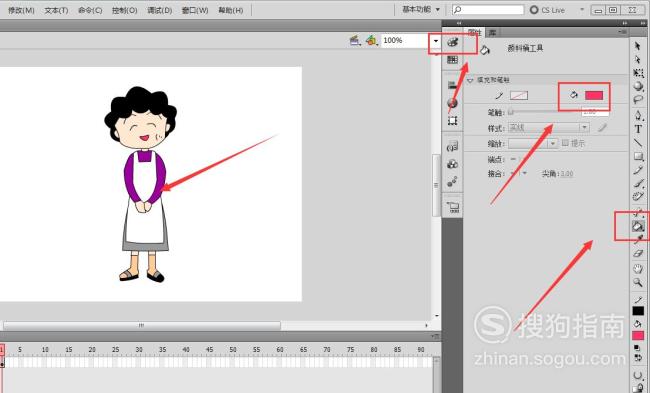This screenshot has height=393, width=650.
Task: Click the Edit Scene clapperboard icon
Action: tap(355, 41)
